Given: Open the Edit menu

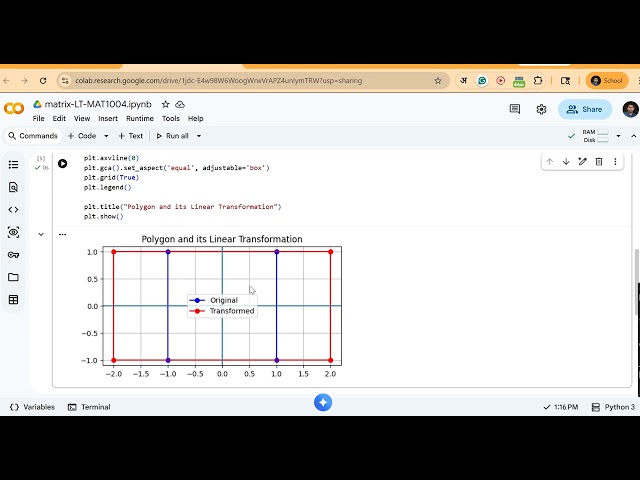Looking at the screenshot, I should point(59,118).
